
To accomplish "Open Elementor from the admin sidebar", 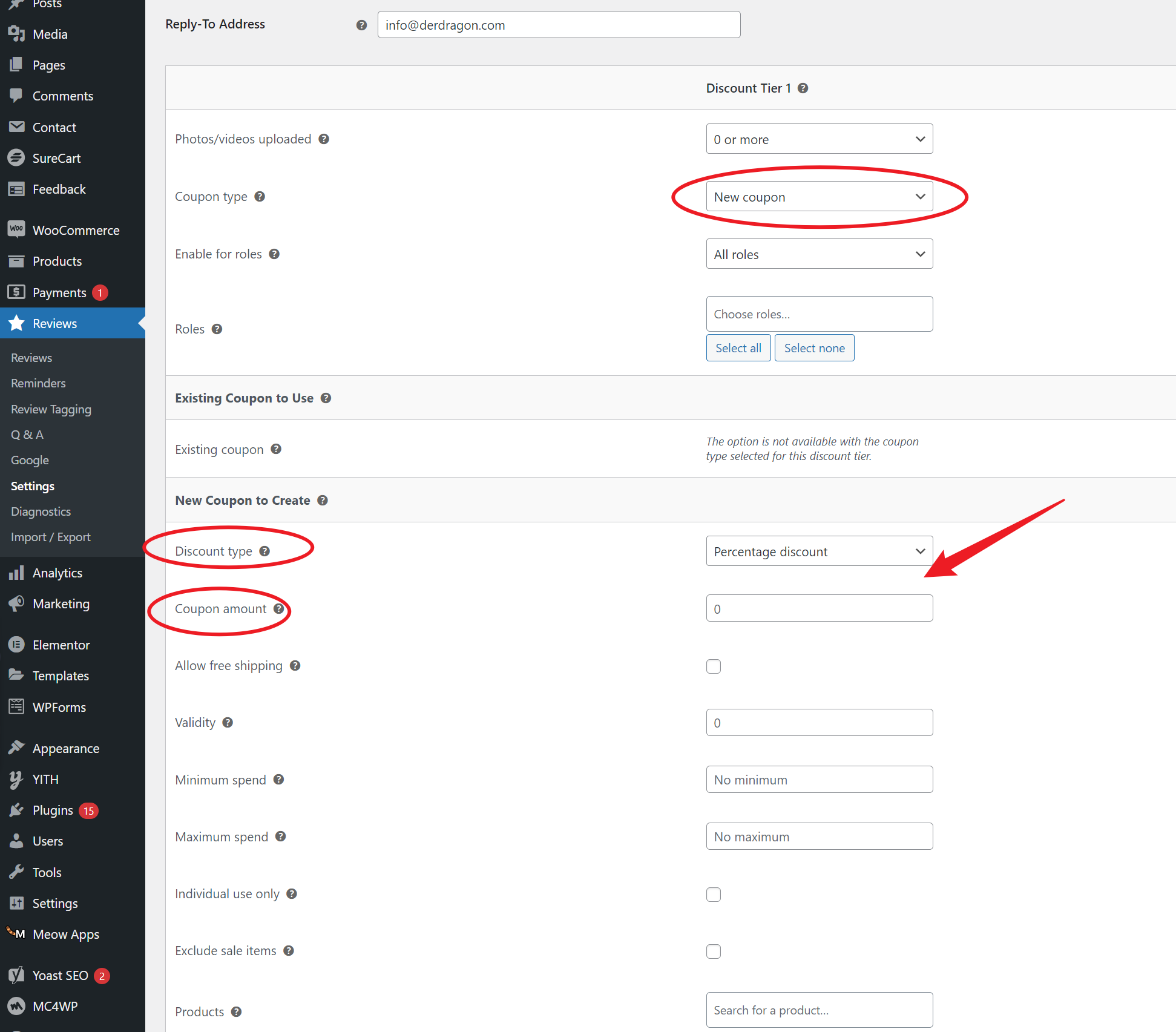I will 61,645.
